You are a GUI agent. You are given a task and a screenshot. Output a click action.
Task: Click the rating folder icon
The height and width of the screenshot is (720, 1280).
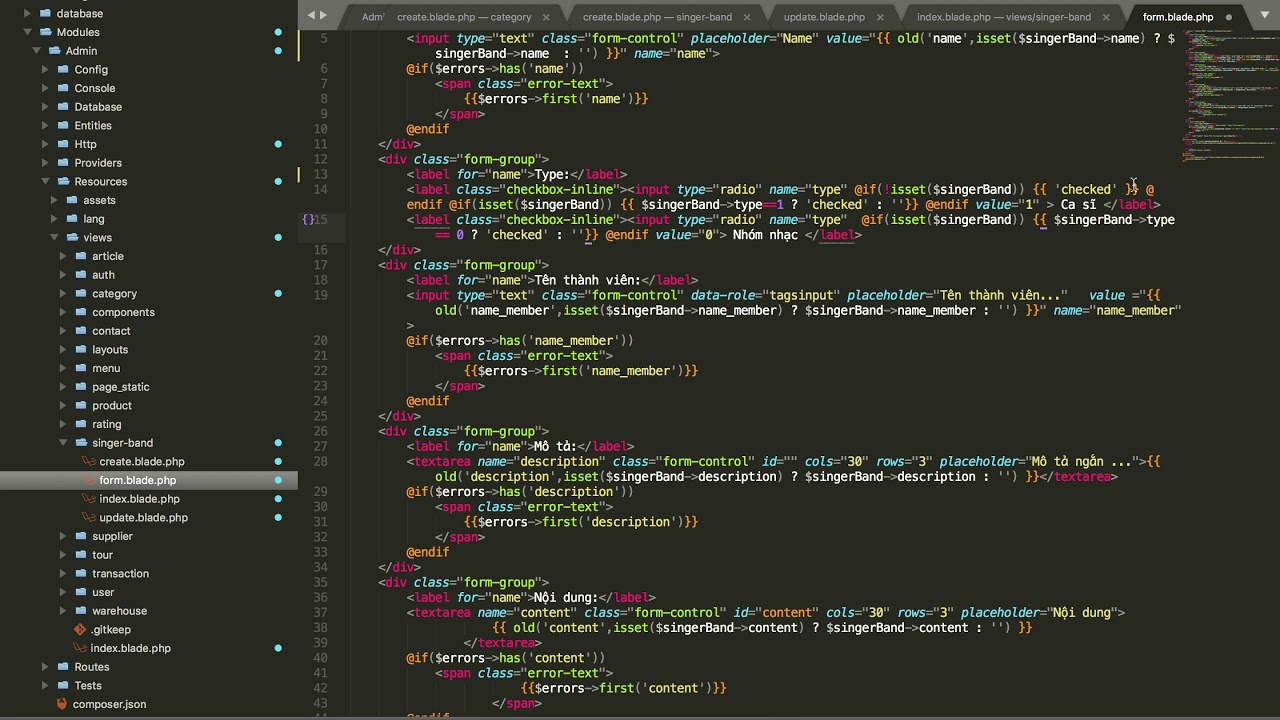coord(81,424)
